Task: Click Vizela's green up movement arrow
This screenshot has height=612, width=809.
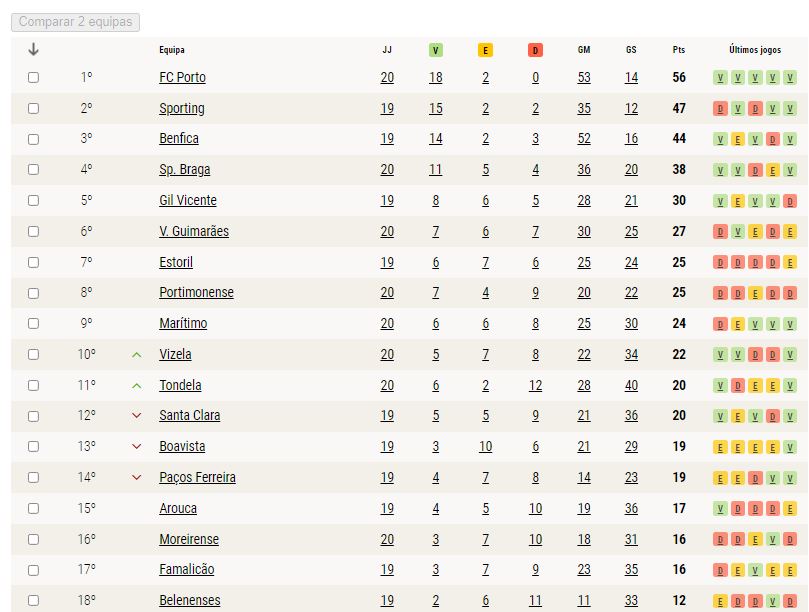Action: (x=137, y=355)
